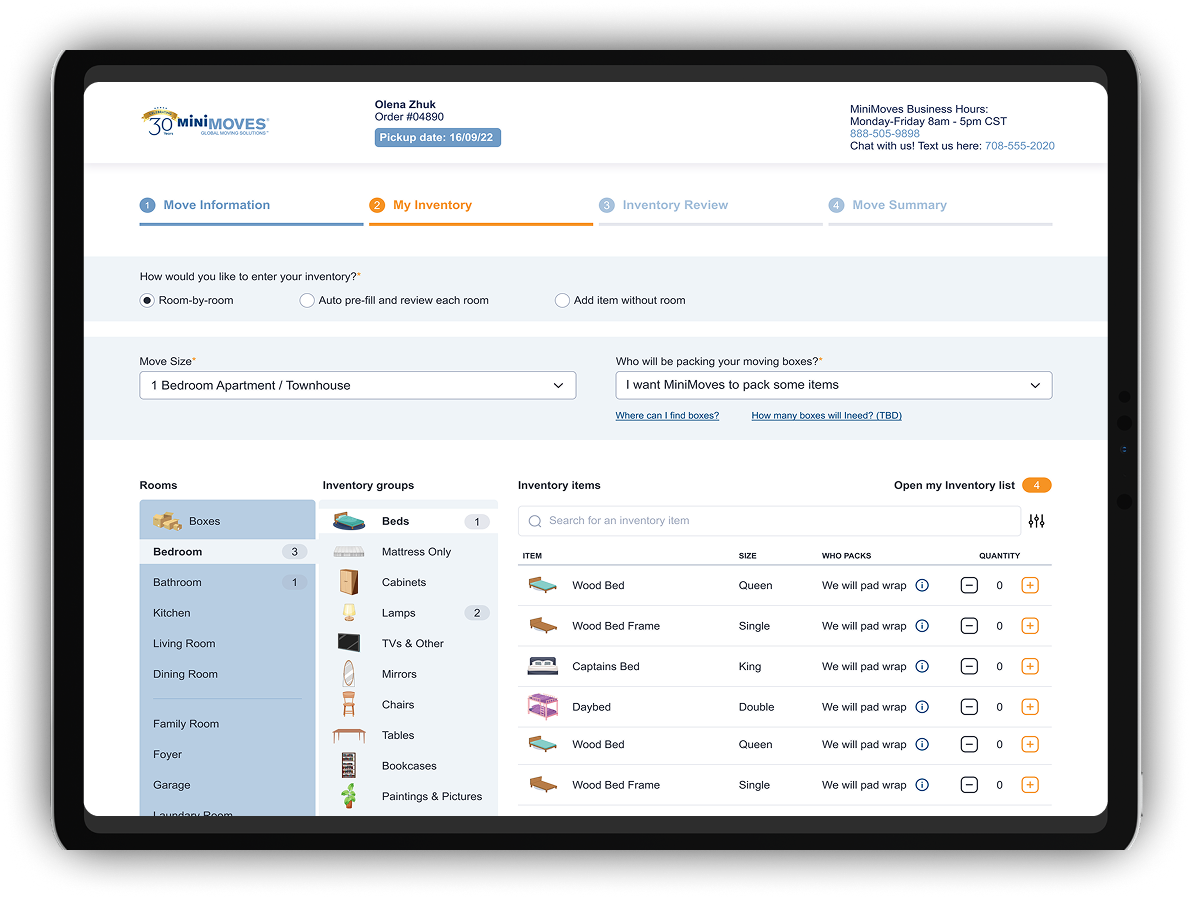Image resolution: width=1191 pixels, height=899 pixels.
Task: Open the Move Size dropdown
Action: pos(357,385)
